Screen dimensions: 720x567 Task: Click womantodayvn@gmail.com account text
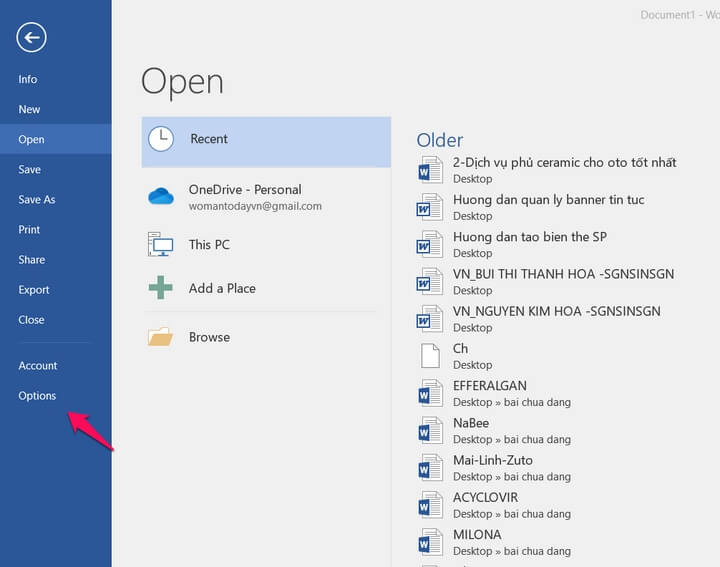pyautogui.click(x=255, y=206)
